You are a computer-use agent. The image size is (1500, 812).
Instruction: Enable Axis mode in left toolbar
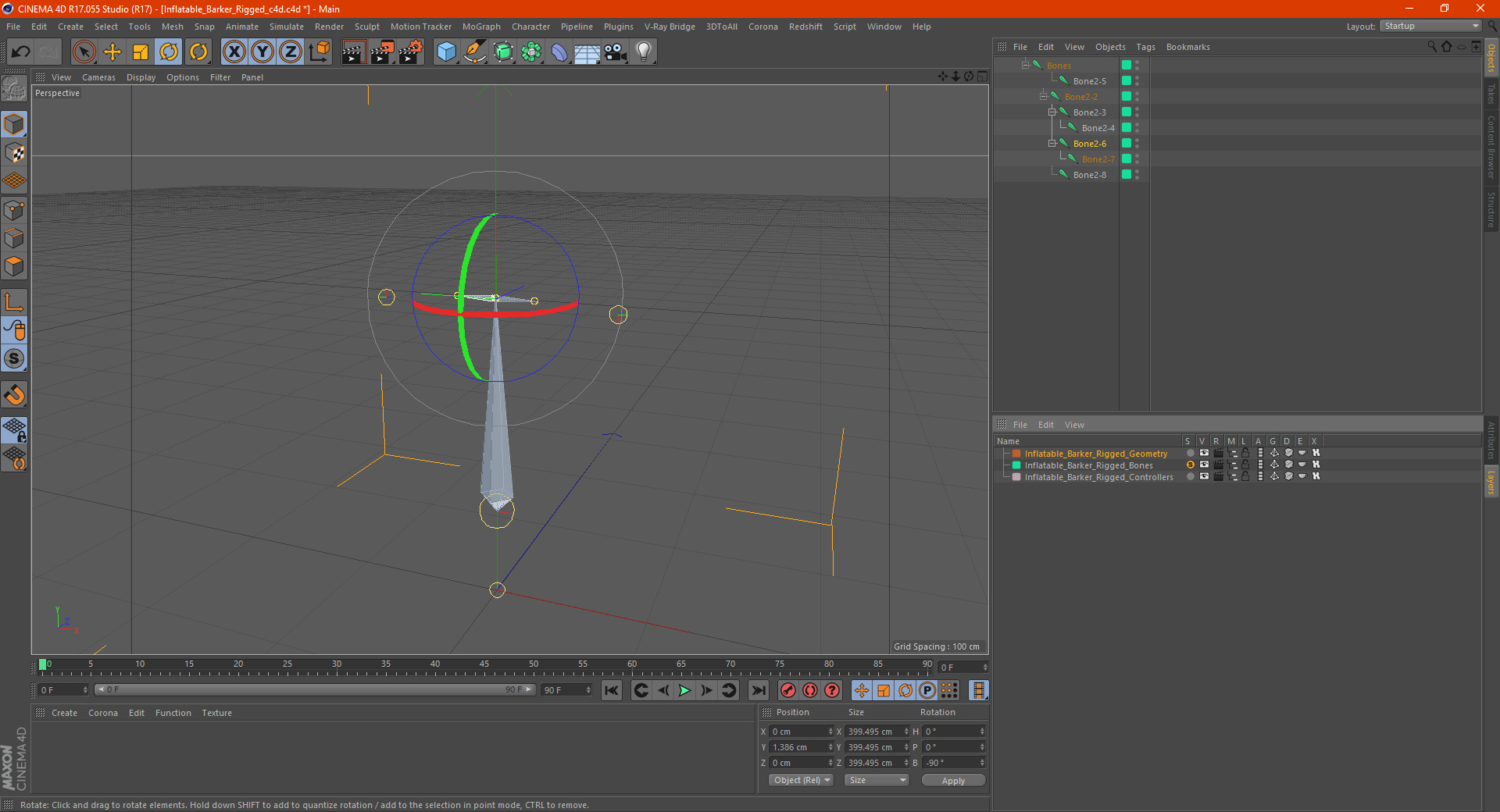[14, 302]
